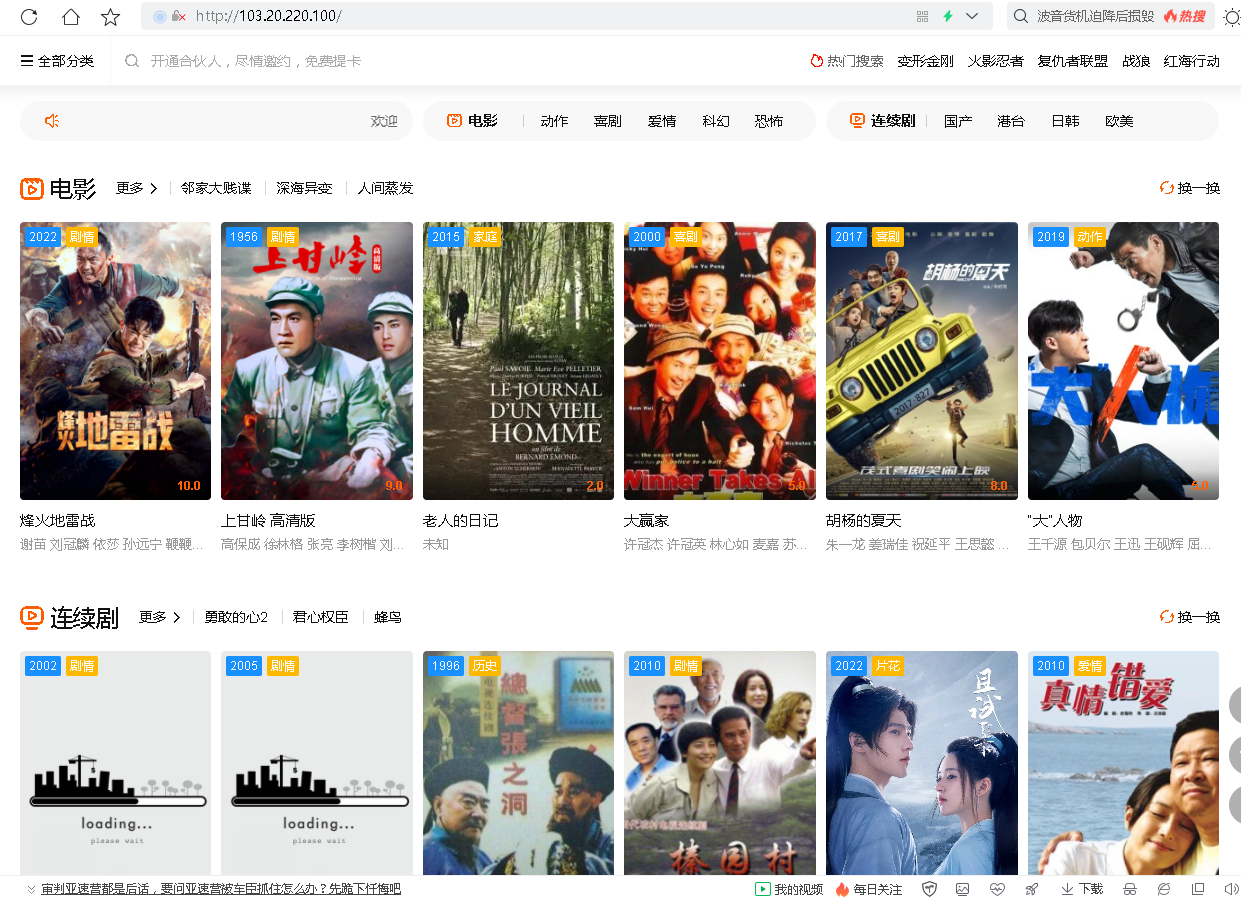1241x900 pixels.
Task: Click the 烽火地雷战 title text
Action: tap(58, 521)
